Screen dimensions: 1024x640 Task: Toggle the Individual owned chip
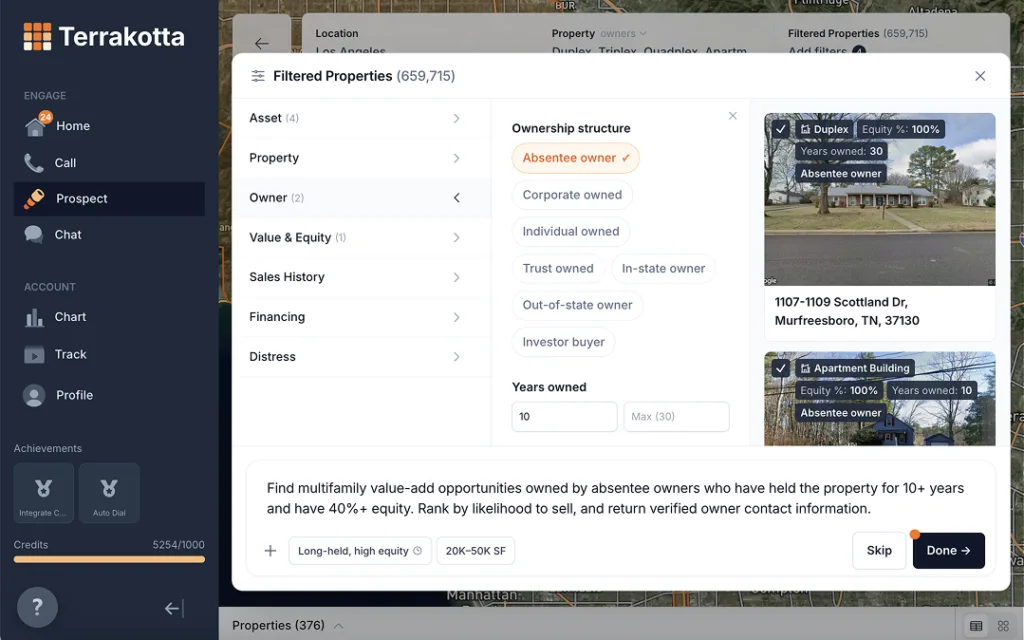pos(571,231)
